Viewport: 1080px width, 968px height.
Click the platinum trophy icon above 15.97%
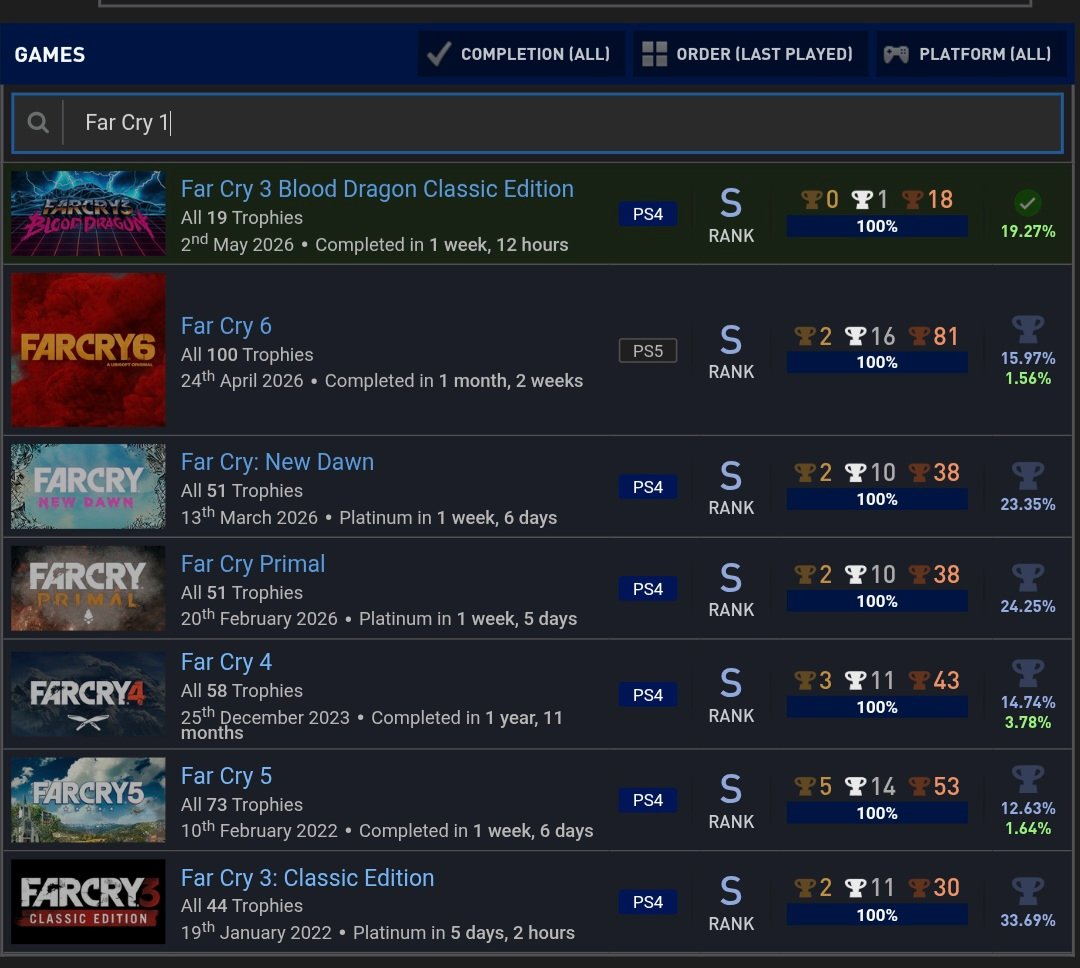tap(1028, 329)
